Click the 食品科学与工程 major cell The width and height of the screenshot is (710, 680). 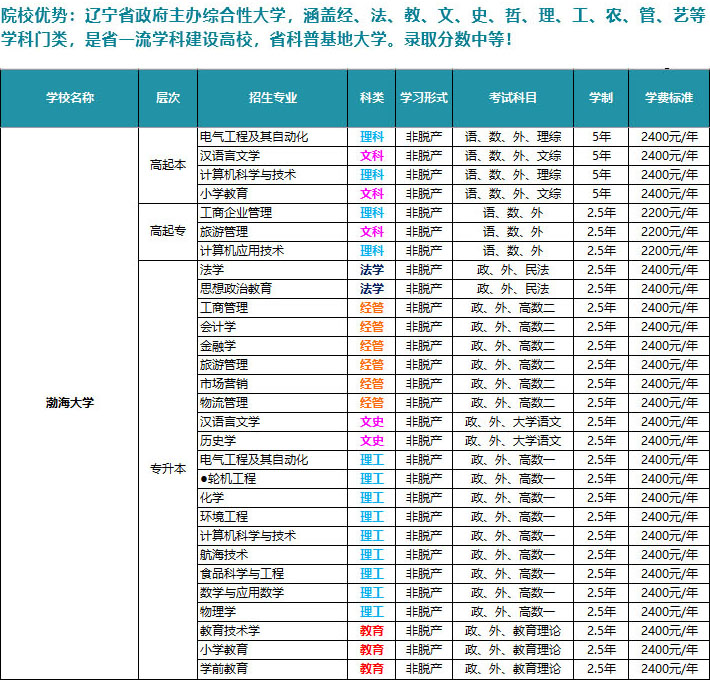point(273,574)
